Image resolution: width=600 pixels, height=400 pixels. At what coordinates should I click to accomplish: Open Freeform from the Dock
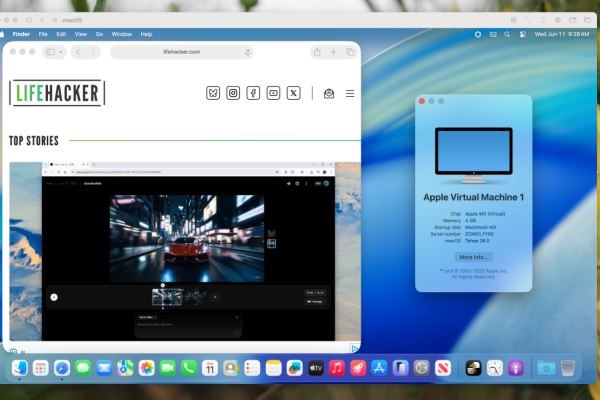coord(295,368)
